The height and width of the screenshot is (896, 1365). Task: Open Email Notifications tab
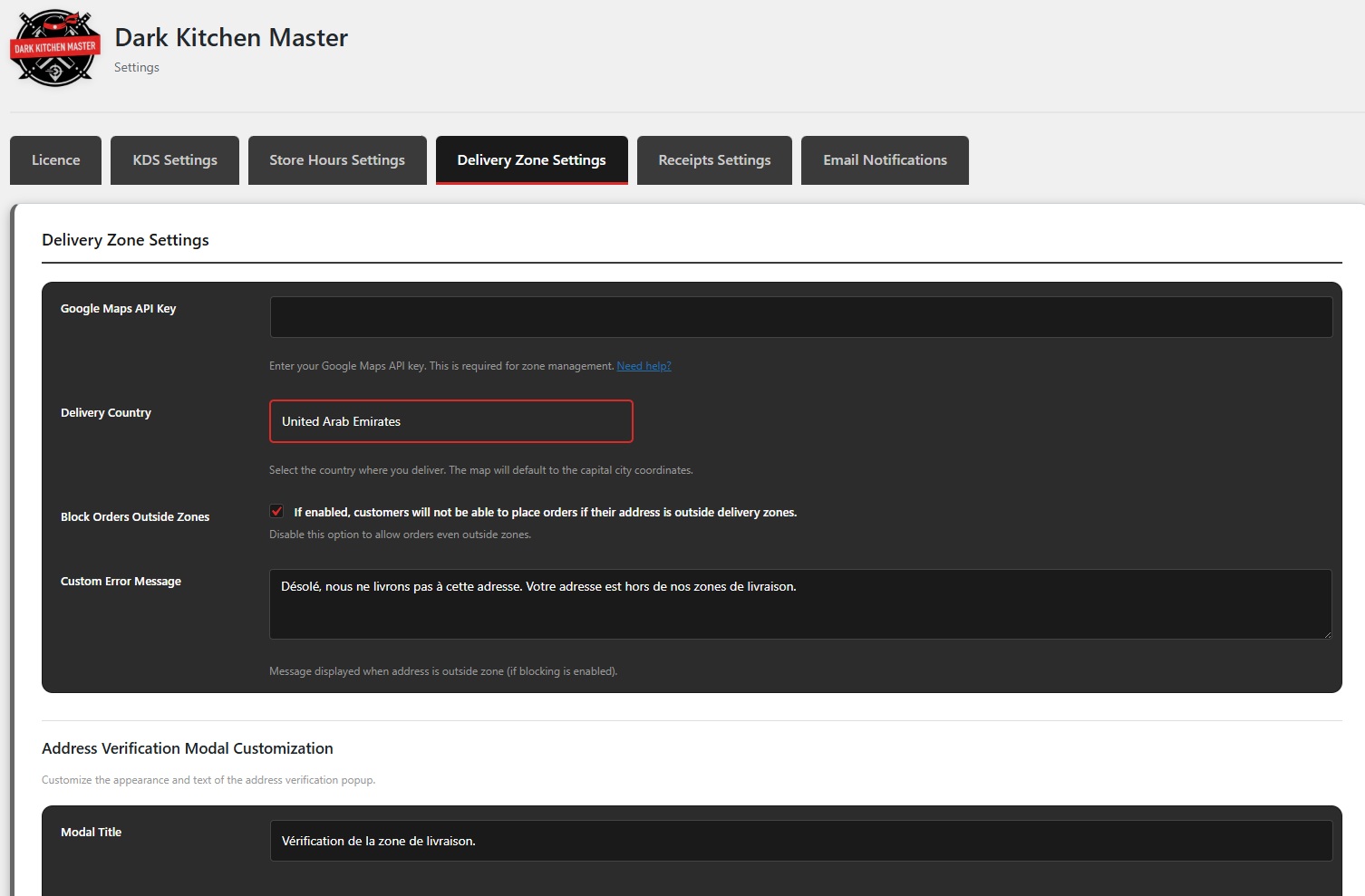tap(885, 160)
